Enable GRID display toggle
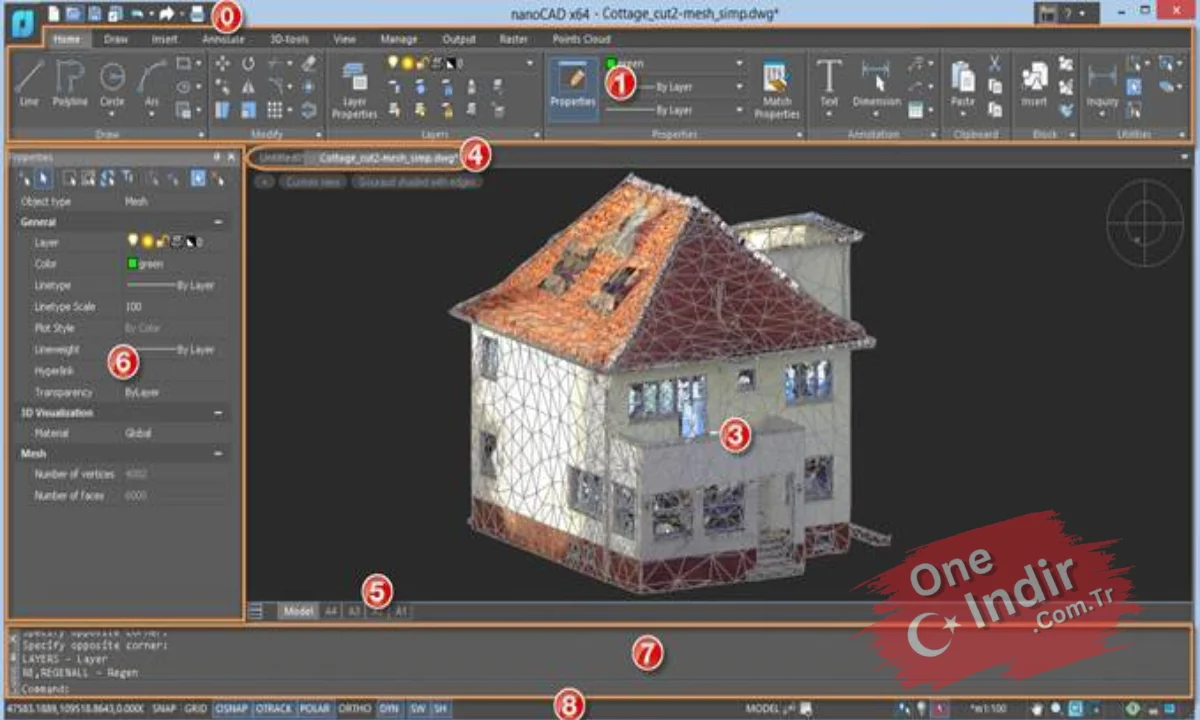Image resolution: width=1200 pixels, height=720 pixels. tap(196, 708)
